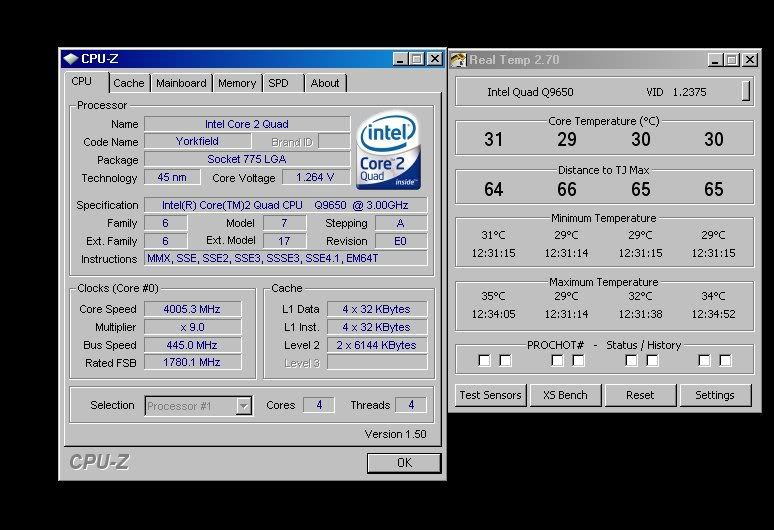Tick the sixth PROCHOT# checkbox from left
774x530 pixels.
pyautogui.click(x=652, y=360)
